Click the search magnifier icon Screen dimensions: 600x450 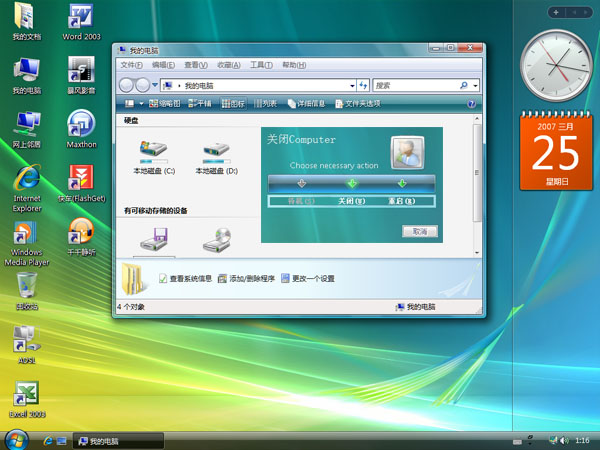(463, 85)
